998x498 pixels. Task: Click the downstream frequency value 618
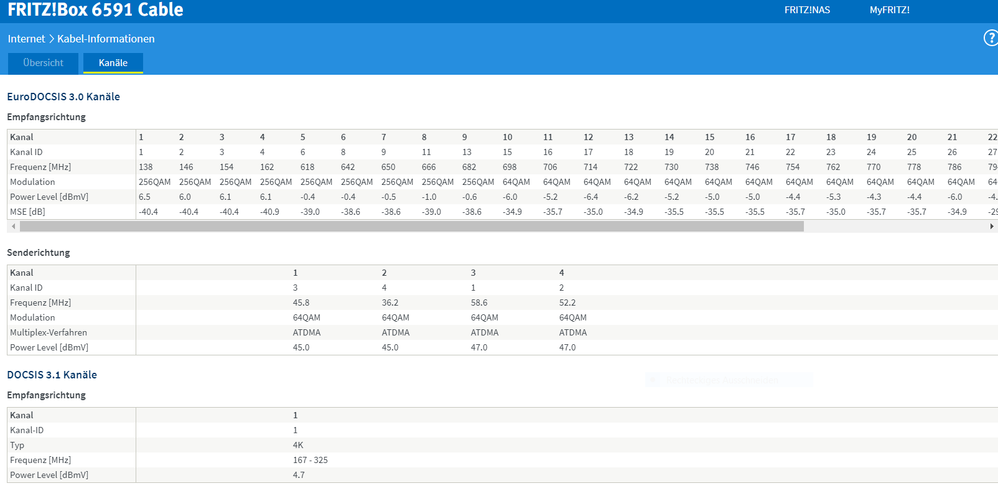click(x=308, y=167)
